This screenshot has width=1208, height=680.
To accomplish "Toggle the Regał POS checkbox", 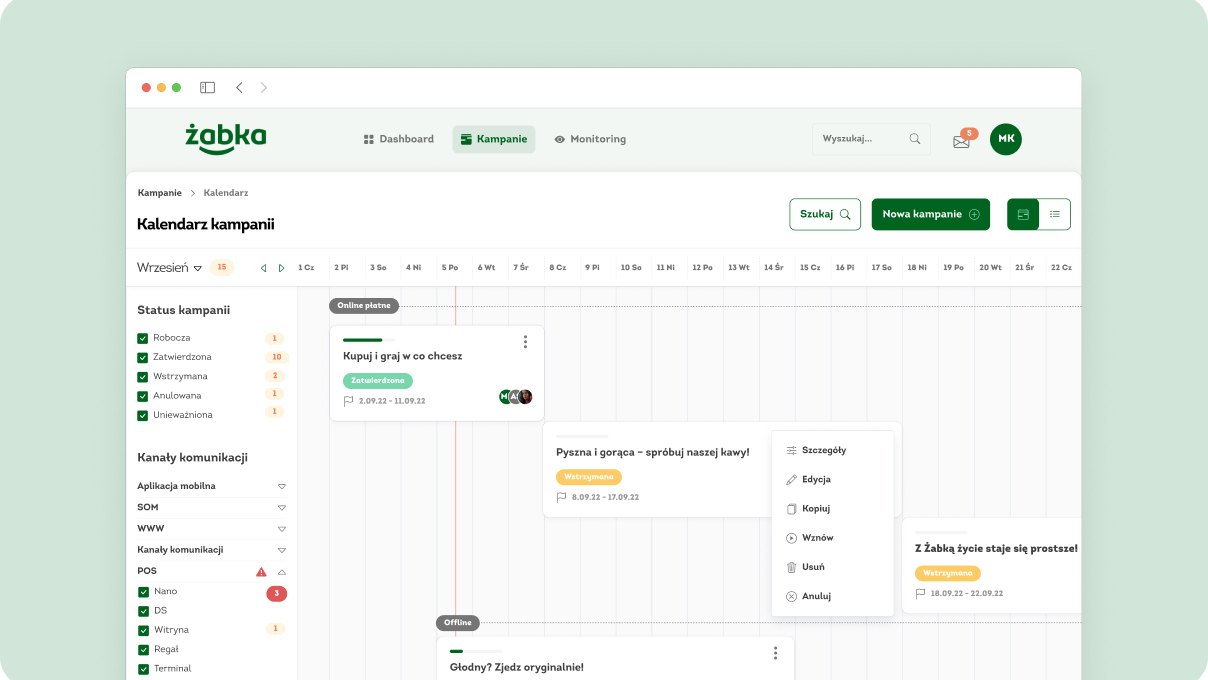I will (143, 650).
